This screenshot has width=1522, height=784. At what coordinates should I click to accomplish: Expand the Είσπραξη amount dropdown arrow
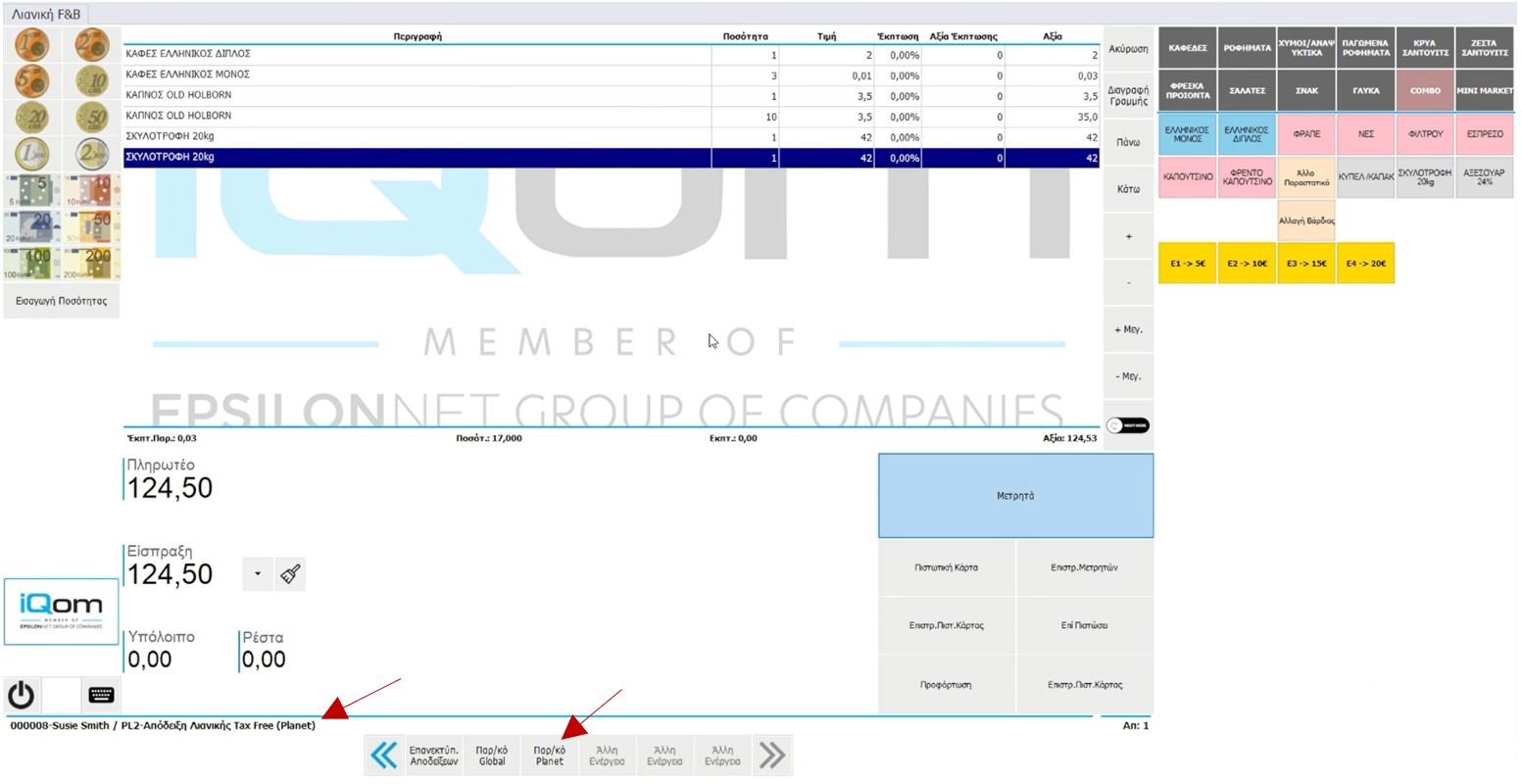click(257, 574)
